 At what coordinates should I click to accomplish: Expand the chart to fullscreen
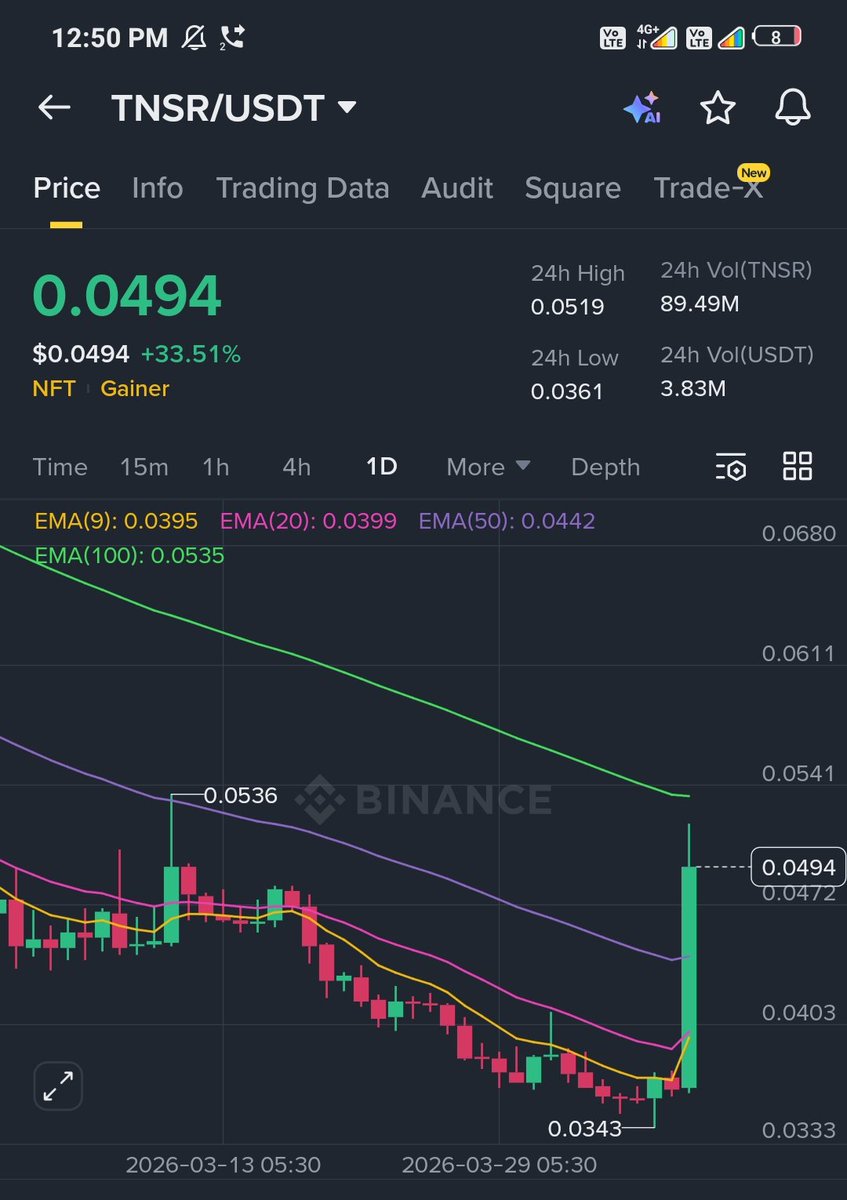pos(57,1086)
